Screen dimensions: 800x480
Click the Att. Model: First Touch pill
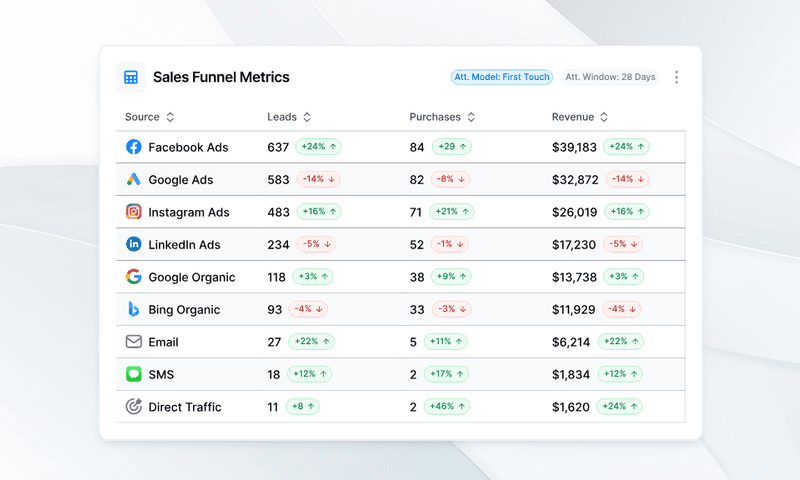point(502,77)
